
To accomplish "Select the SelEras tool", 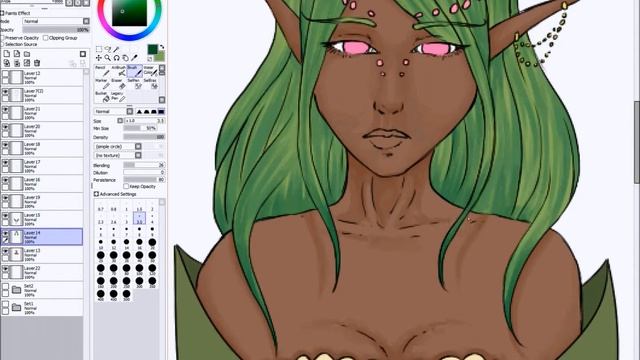I will pyautogui.click(x=150, y=84).
